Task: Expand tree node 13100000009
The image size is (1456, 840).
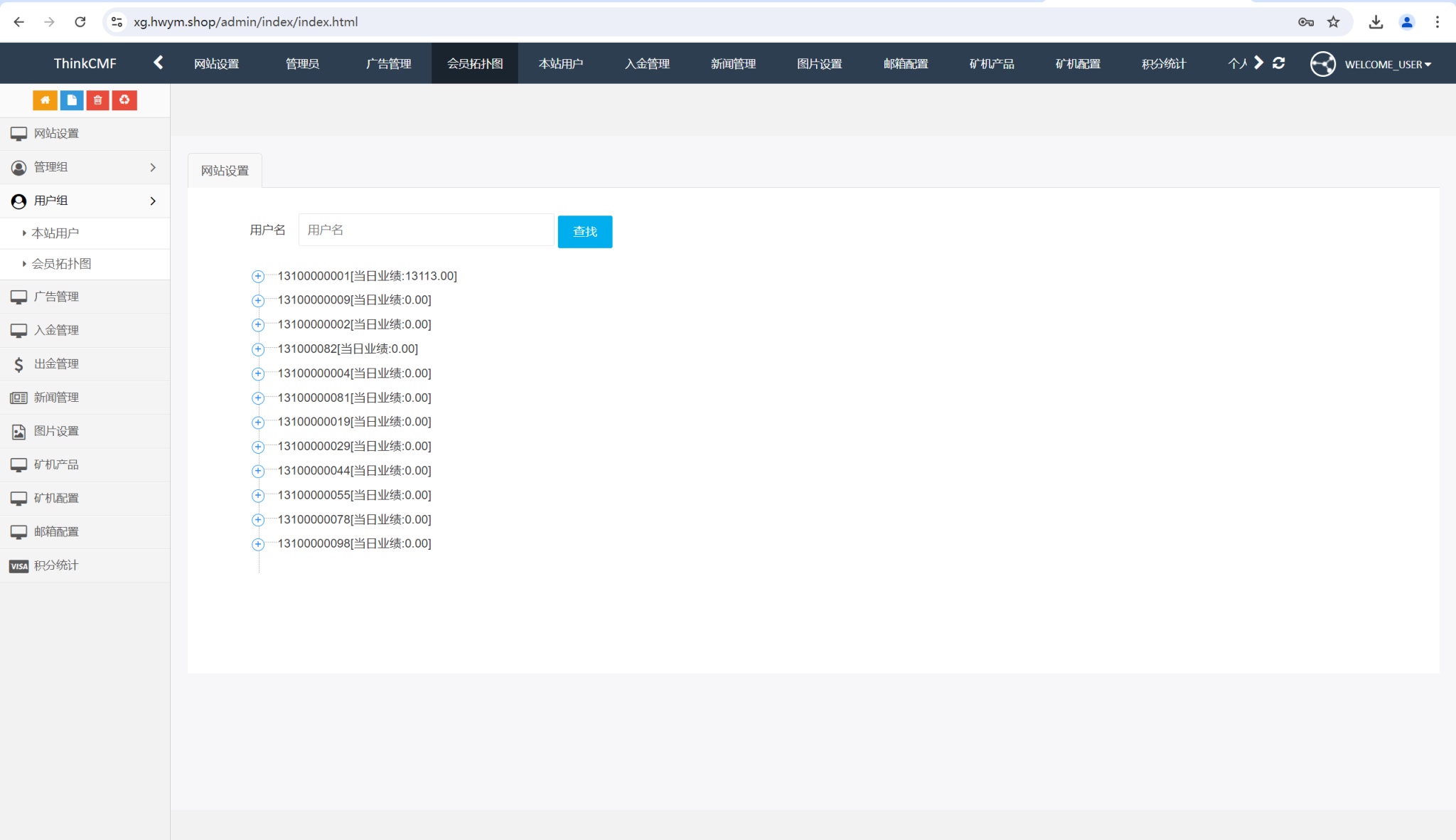Action: click(258, 300)
